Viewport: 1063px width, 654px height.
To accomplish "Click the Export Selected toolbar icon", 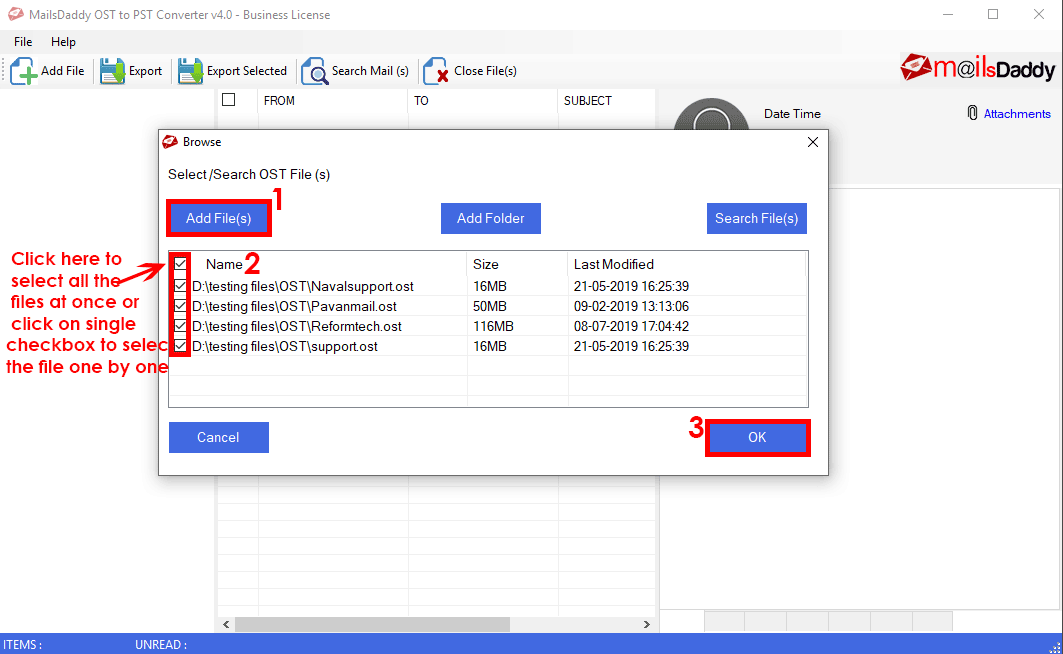I will (x=190, y=71).
